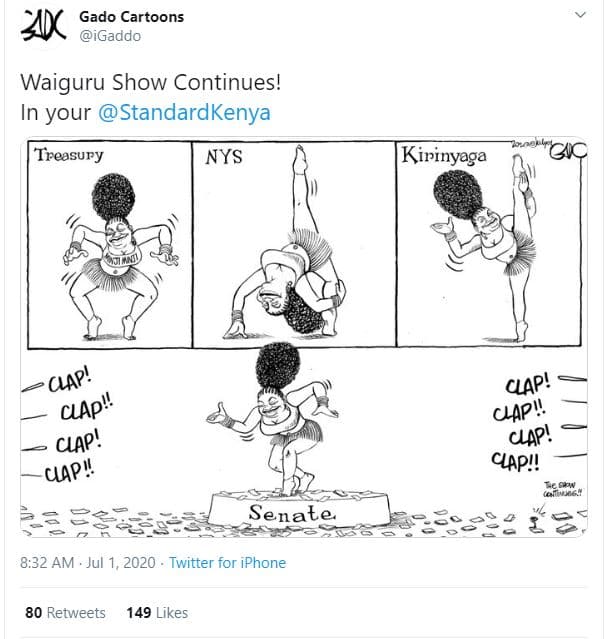Image resolution: width=613 pixels, height=639 pixels.
Task: Click the GADO signature in cartoon corner
Action: tap(568, 150)
